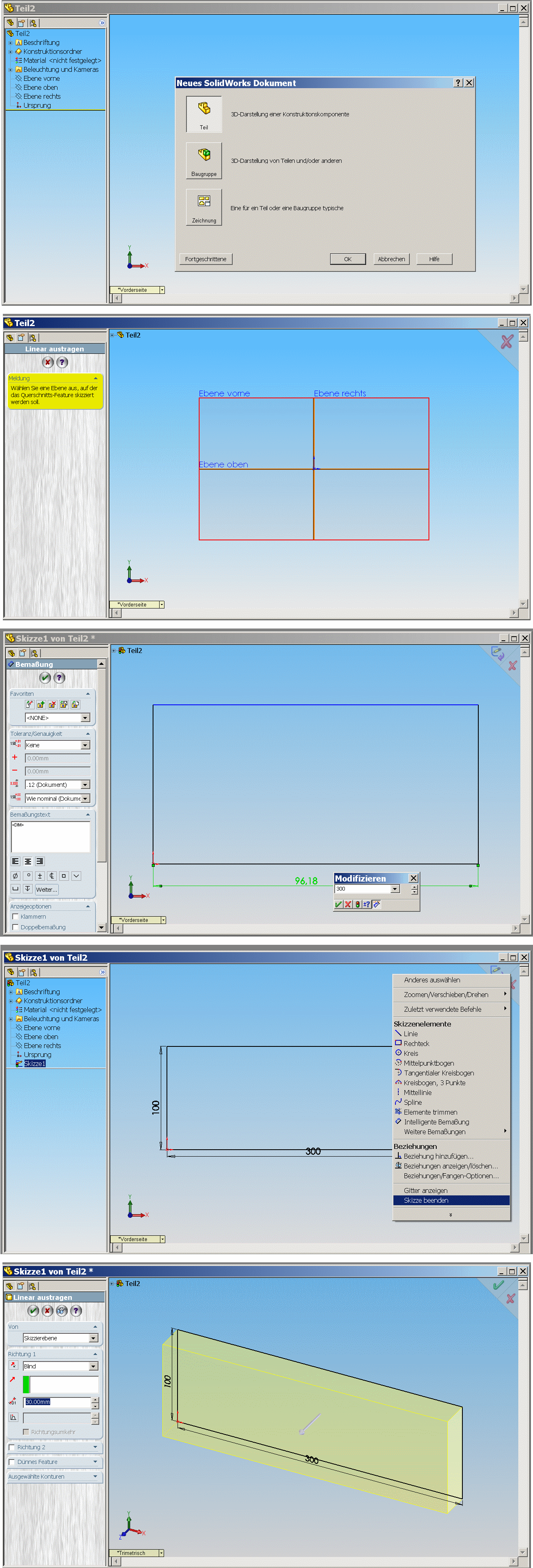Screen dimensions: 533x1568
Task: Open the .12 (Dokument) precision dropdown
Action: [x=85, y=784]
